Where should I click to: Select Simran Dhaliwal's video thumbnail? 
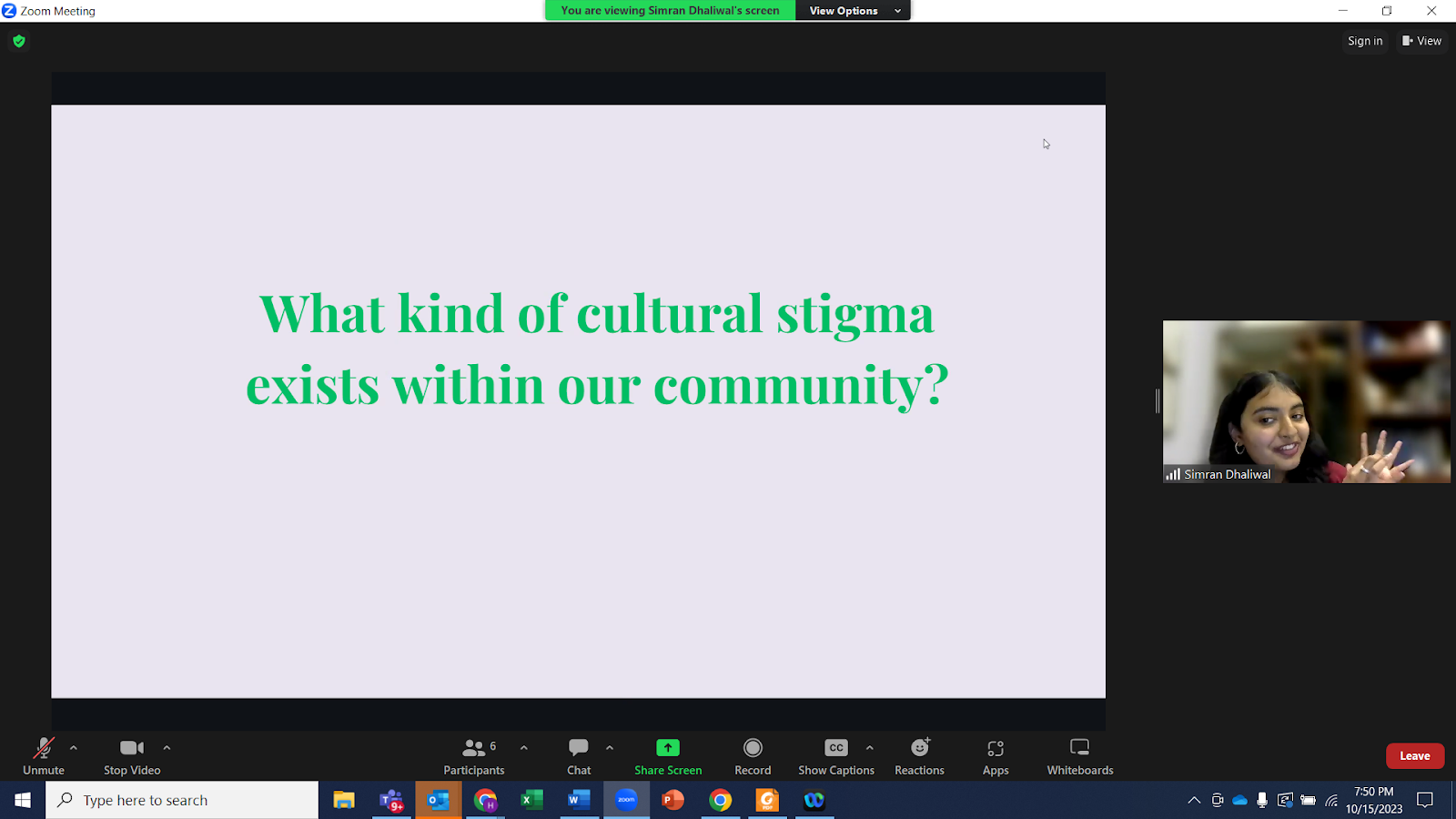click(1306, 401)
